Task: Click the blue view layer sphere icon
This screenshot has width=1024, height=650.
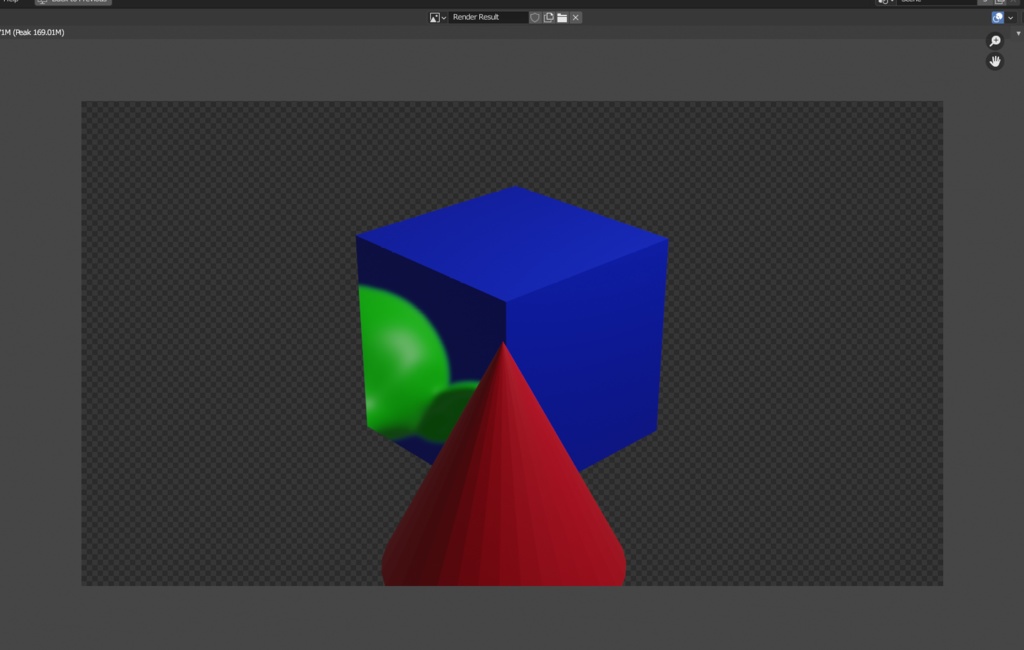Action: [997, 17]
